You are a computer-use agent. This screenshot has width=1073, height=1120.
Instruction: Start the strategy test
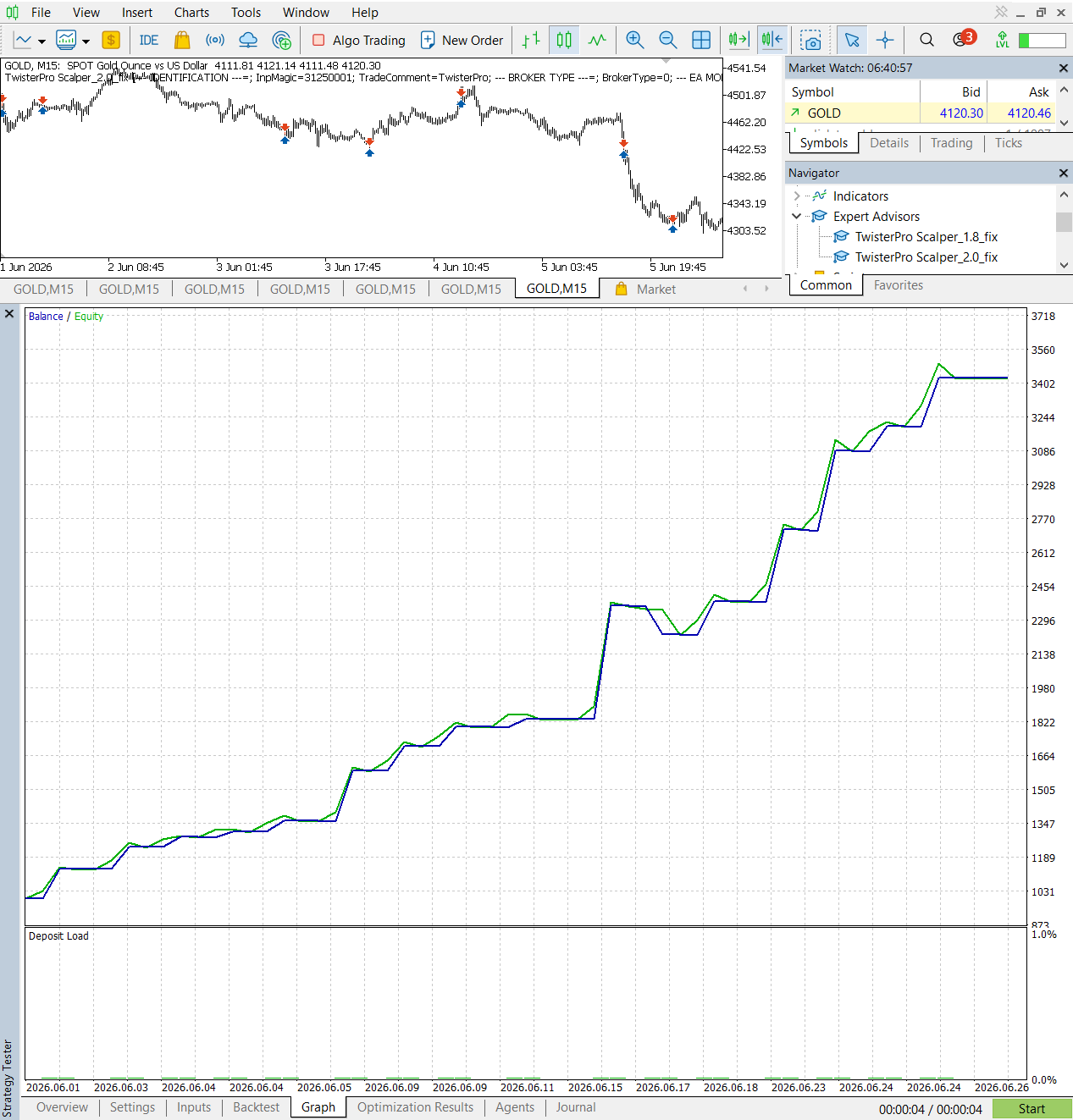pos(1032,1109)
